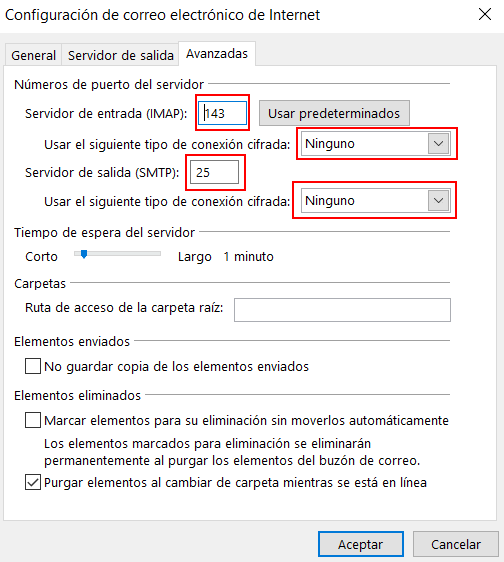Open the SMTP encrypted connection type dropdown
Viewport: 504px width, 562px height.
[376, 200]
